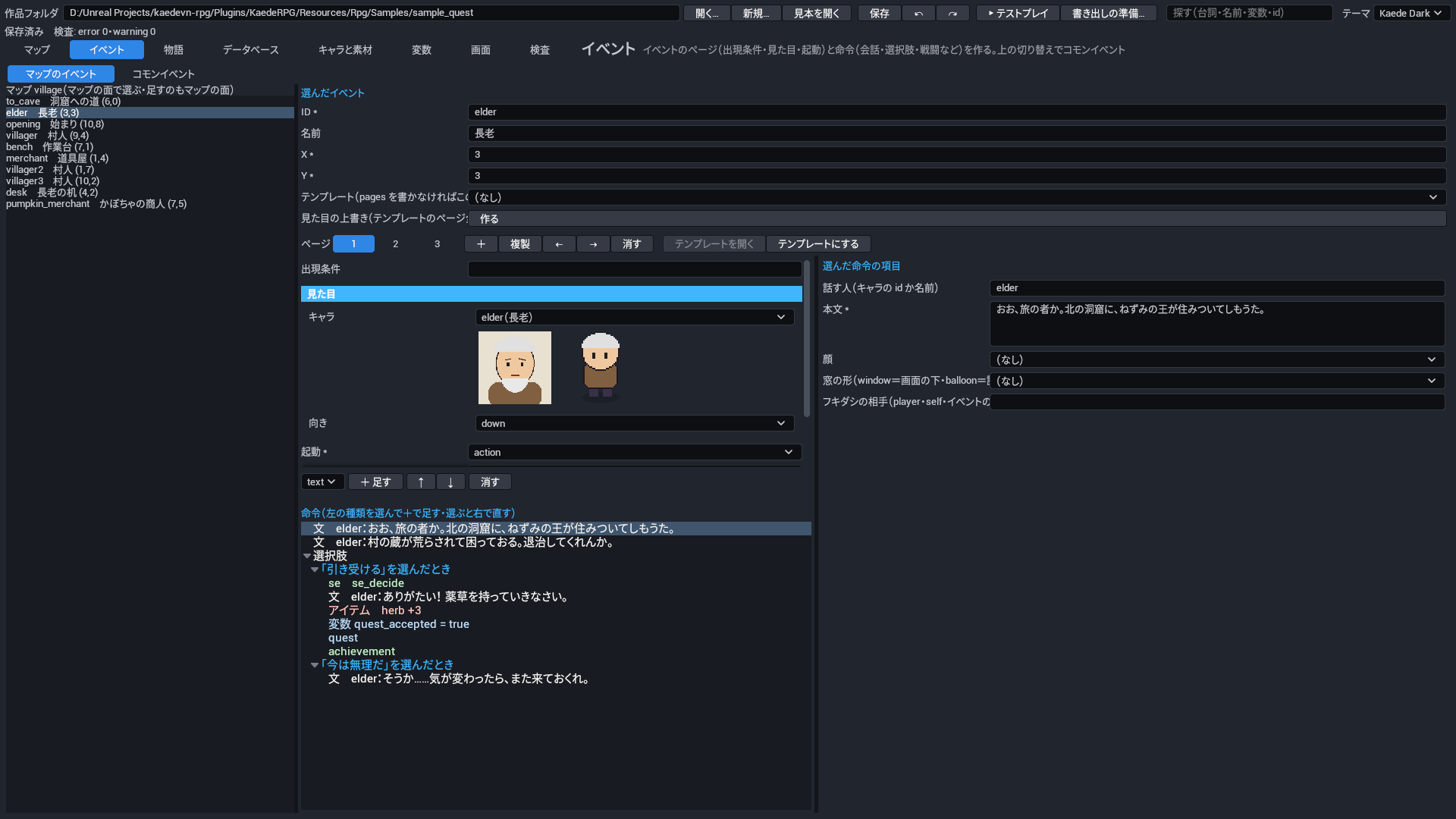Move page left with ← button
The height and width of the screenshot is (819, 1456).
559,243
